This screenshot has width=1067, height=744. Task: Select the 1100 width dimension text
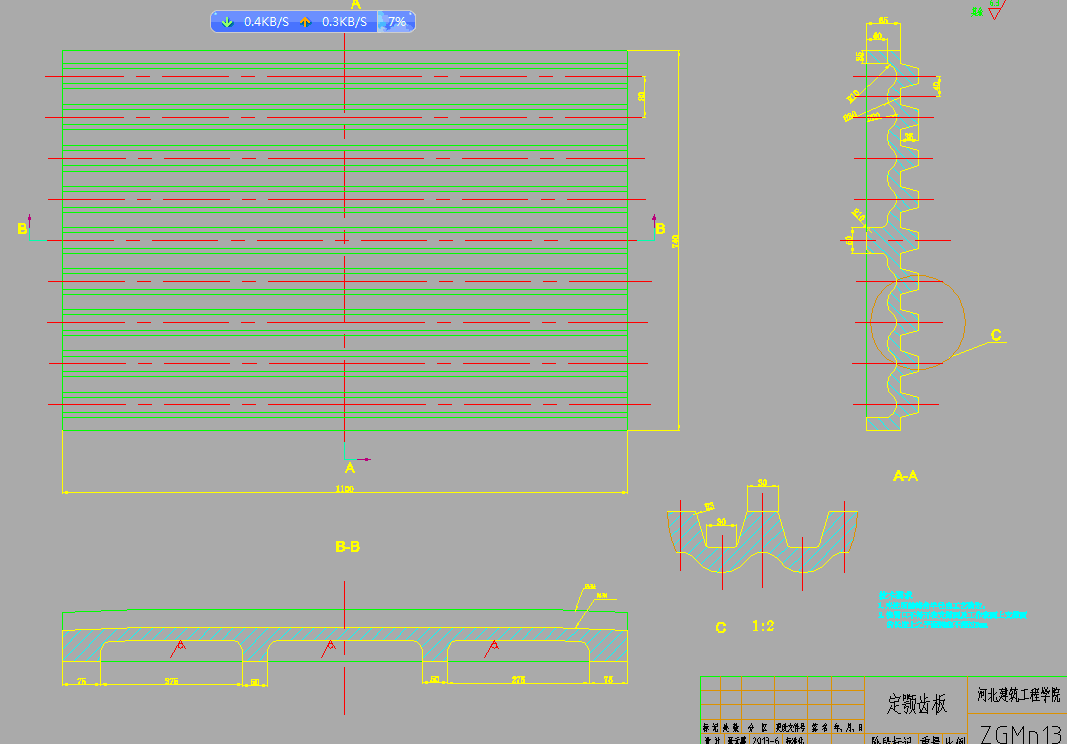coord(344,489)
